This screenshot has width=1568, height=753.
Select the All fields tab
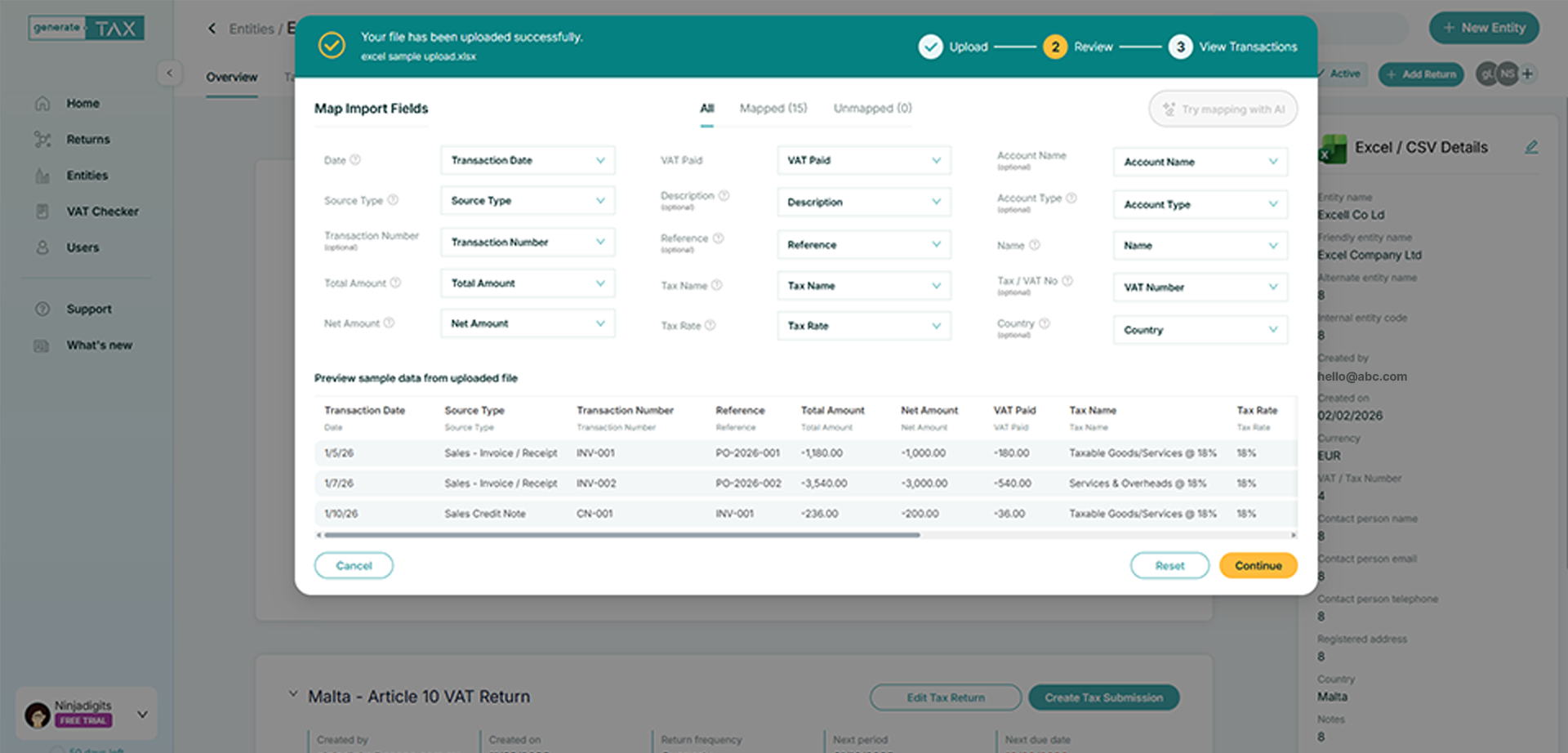point(707,109)
